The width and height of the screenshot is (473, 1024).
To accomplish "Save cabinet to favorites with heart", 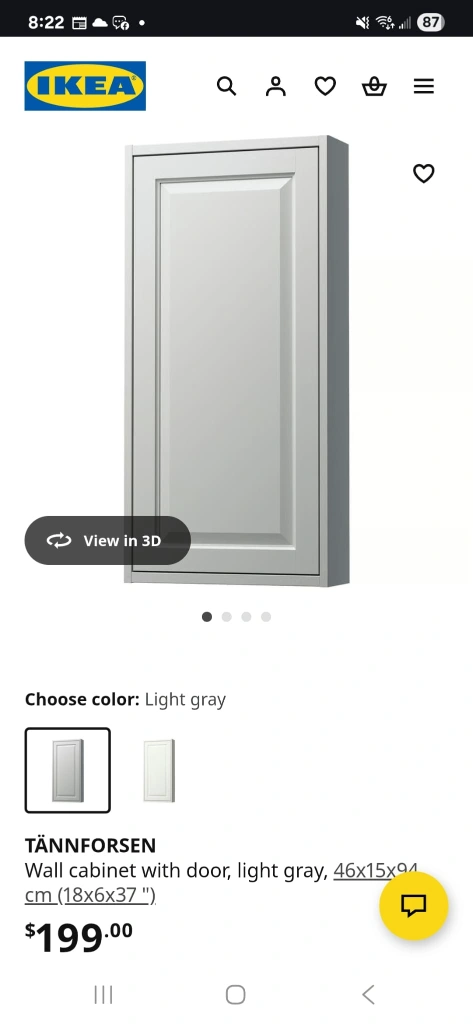I will 423,173.
